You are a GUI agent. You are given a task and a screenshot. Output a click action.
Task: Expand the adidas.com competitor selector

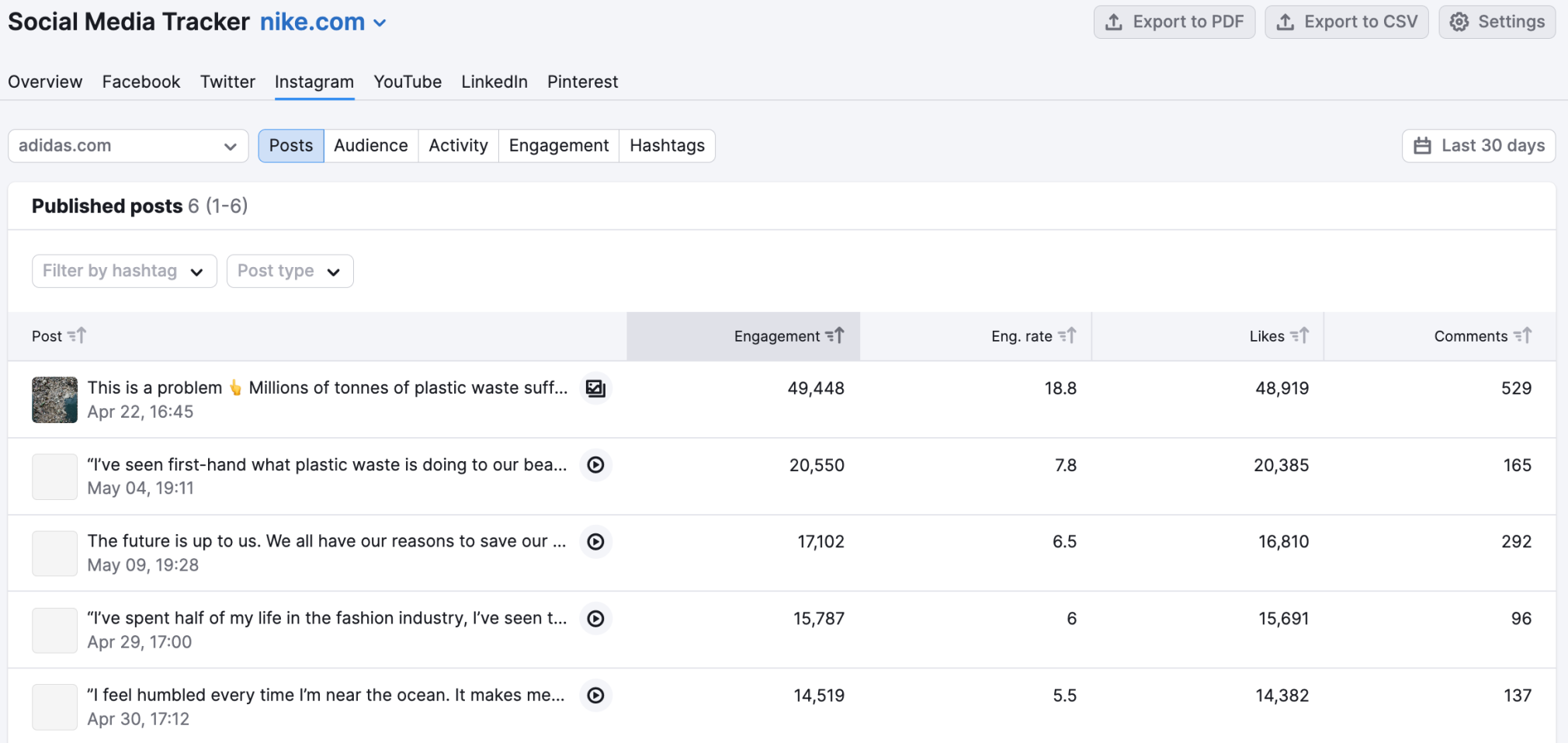(128, 146)
